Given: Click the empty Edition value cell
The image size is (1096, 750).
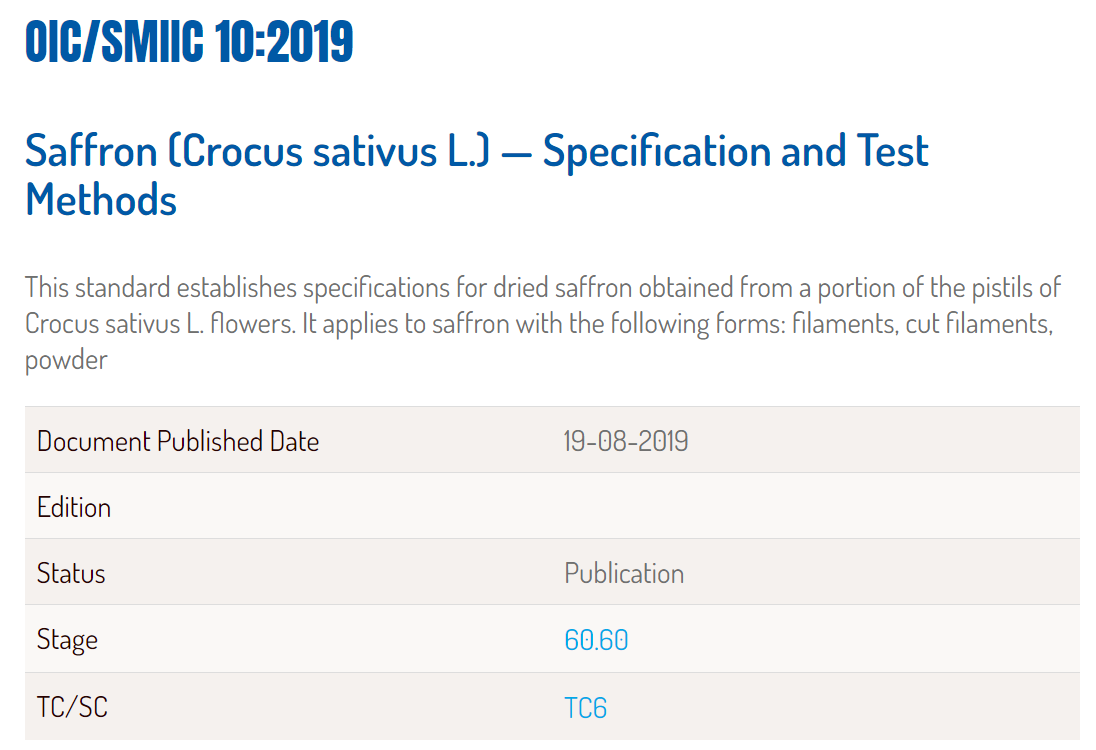Looking at the screenshot, I should (817, 506).
